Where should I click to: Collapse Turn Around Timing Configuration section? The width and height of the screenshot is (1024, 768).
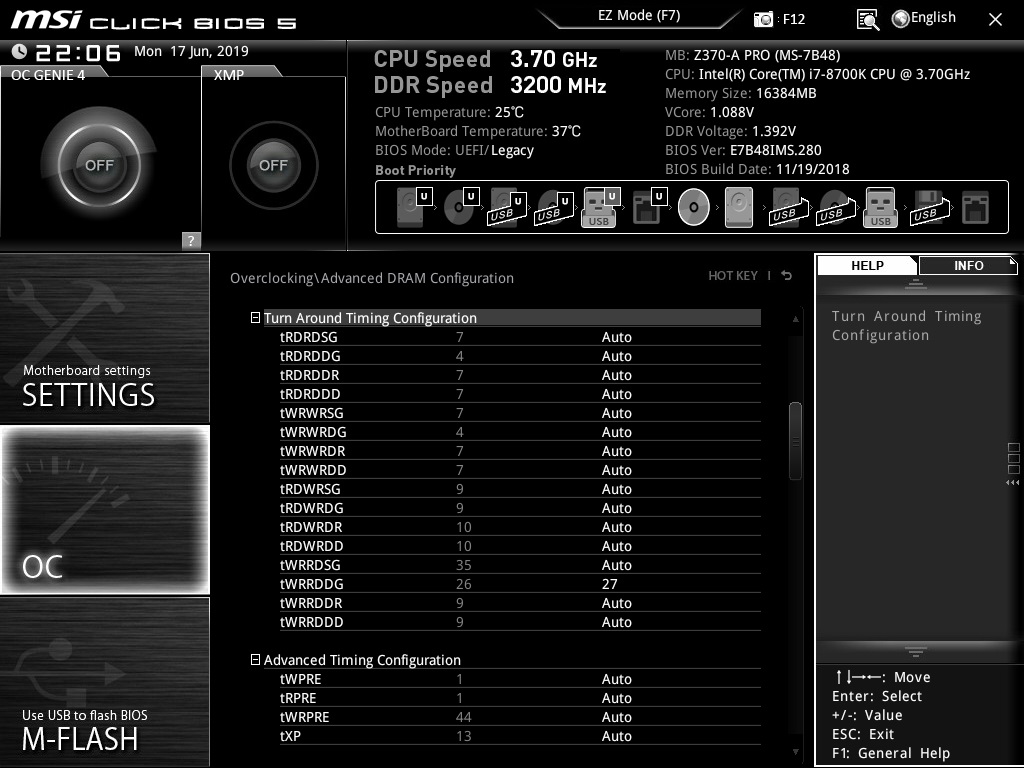[255, 318]
